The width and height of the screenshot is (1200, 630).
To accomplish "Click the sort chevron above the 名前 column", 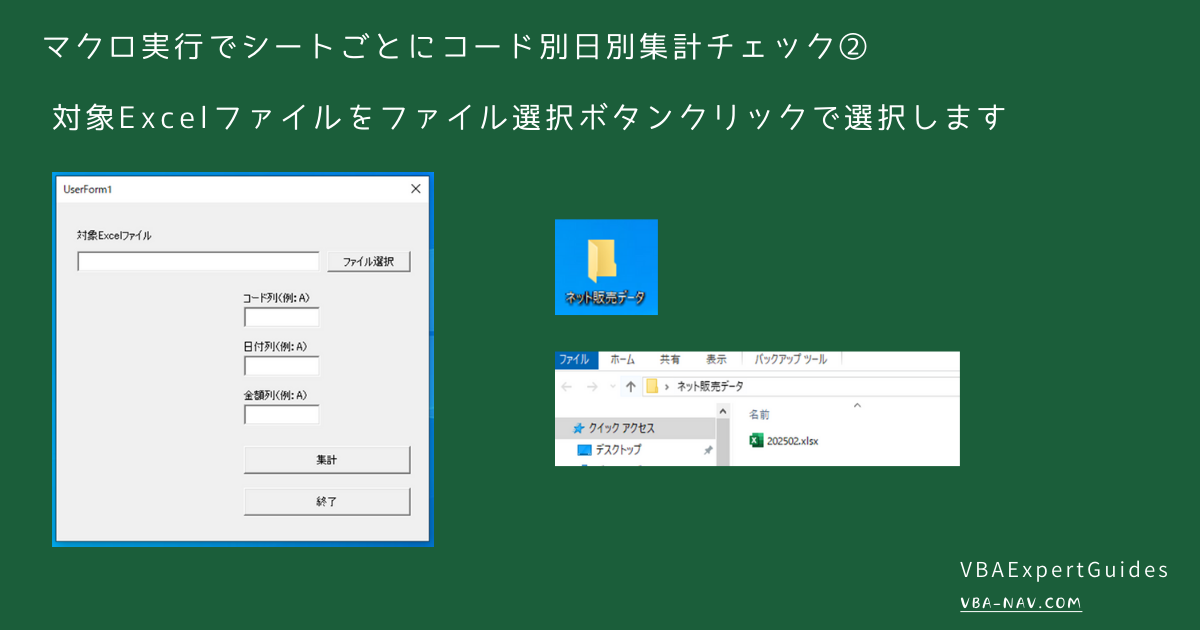I will [857, 404].
